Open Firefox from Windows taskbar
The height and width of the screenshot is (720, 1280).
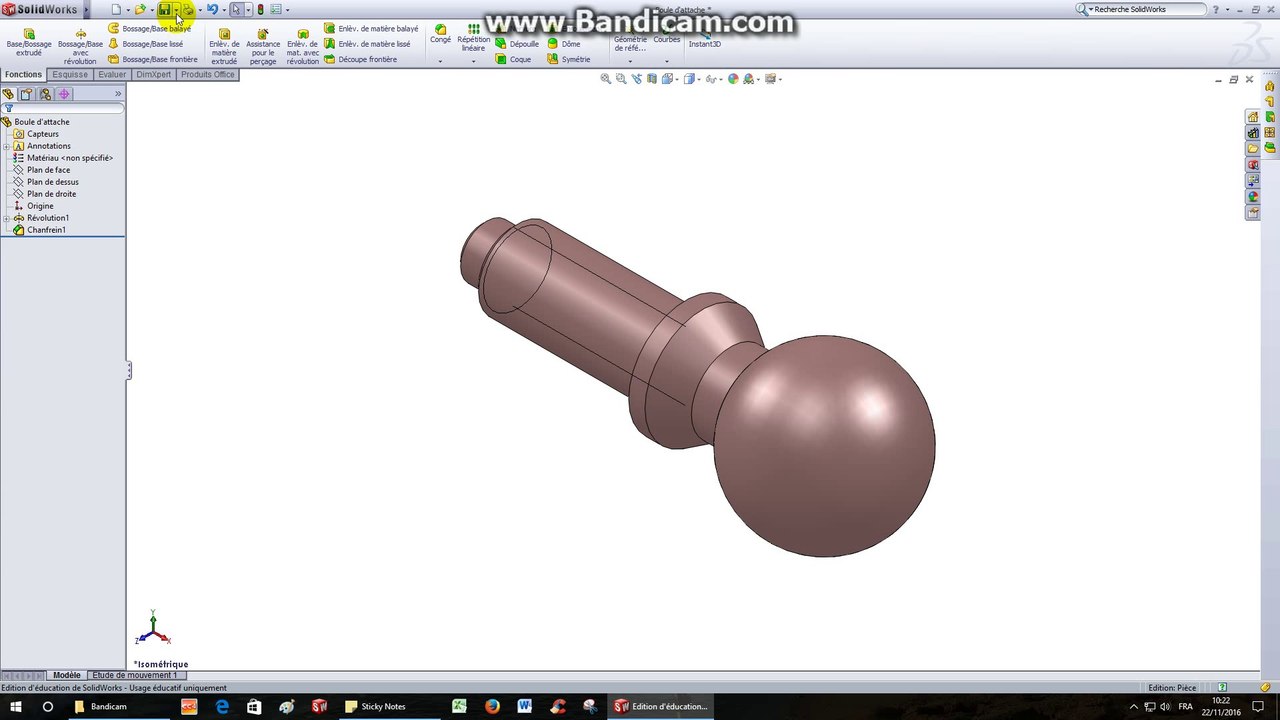[x=492, y=706]
